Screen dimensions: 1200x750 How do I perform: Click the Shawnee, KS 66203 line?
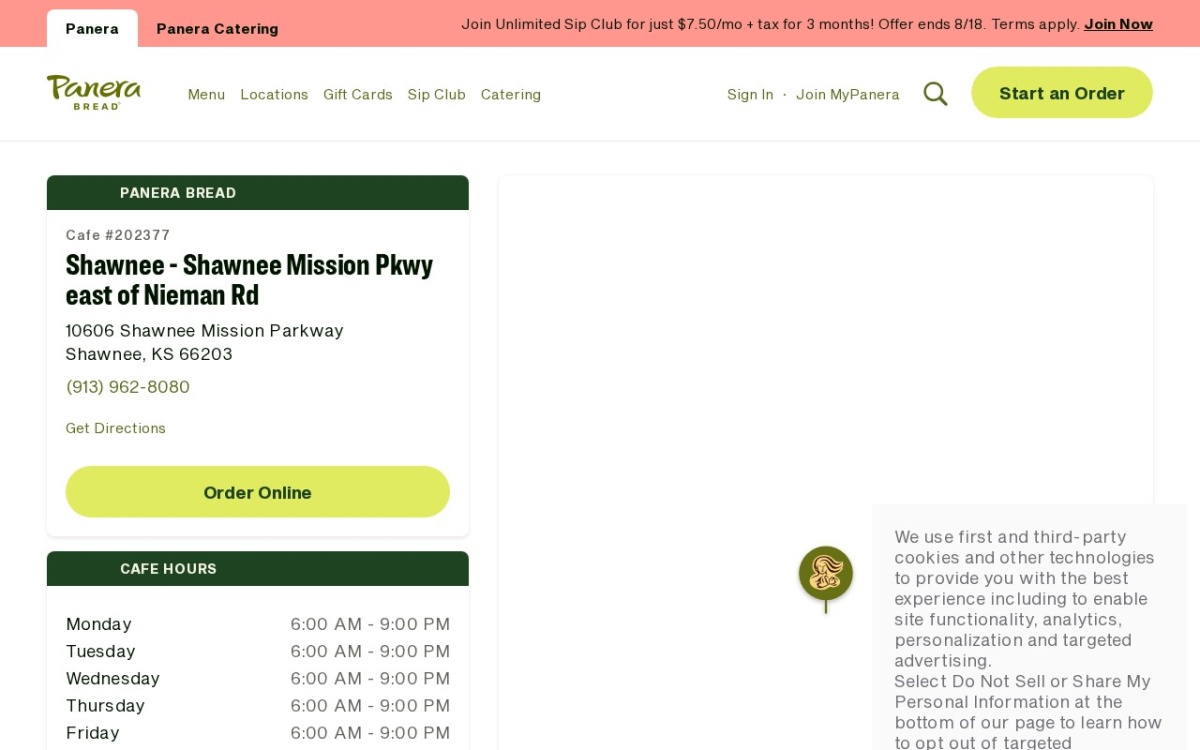pos(149,354)
